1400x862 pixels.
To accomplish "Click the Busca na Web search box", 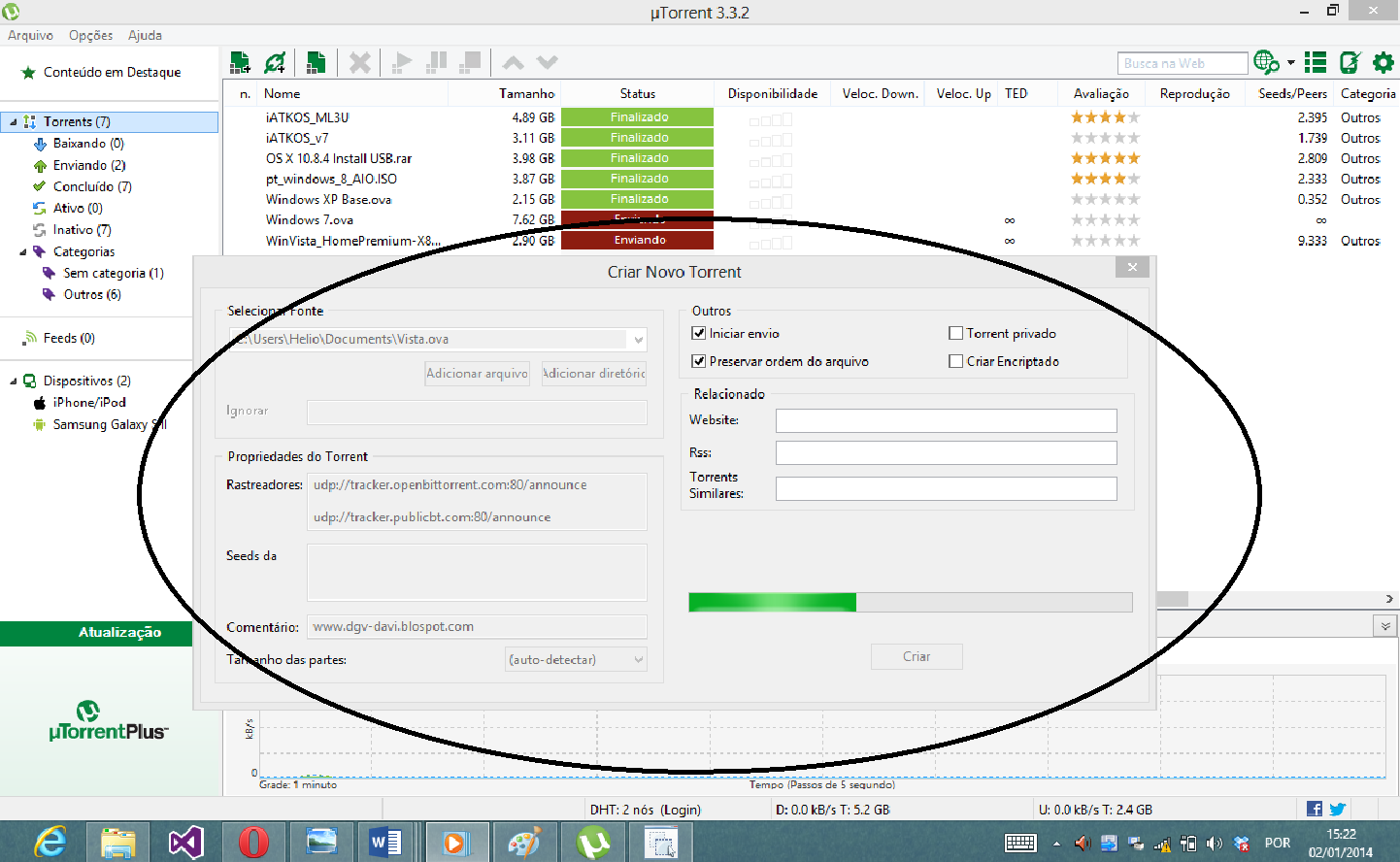I will click(x=1183, y=63).
